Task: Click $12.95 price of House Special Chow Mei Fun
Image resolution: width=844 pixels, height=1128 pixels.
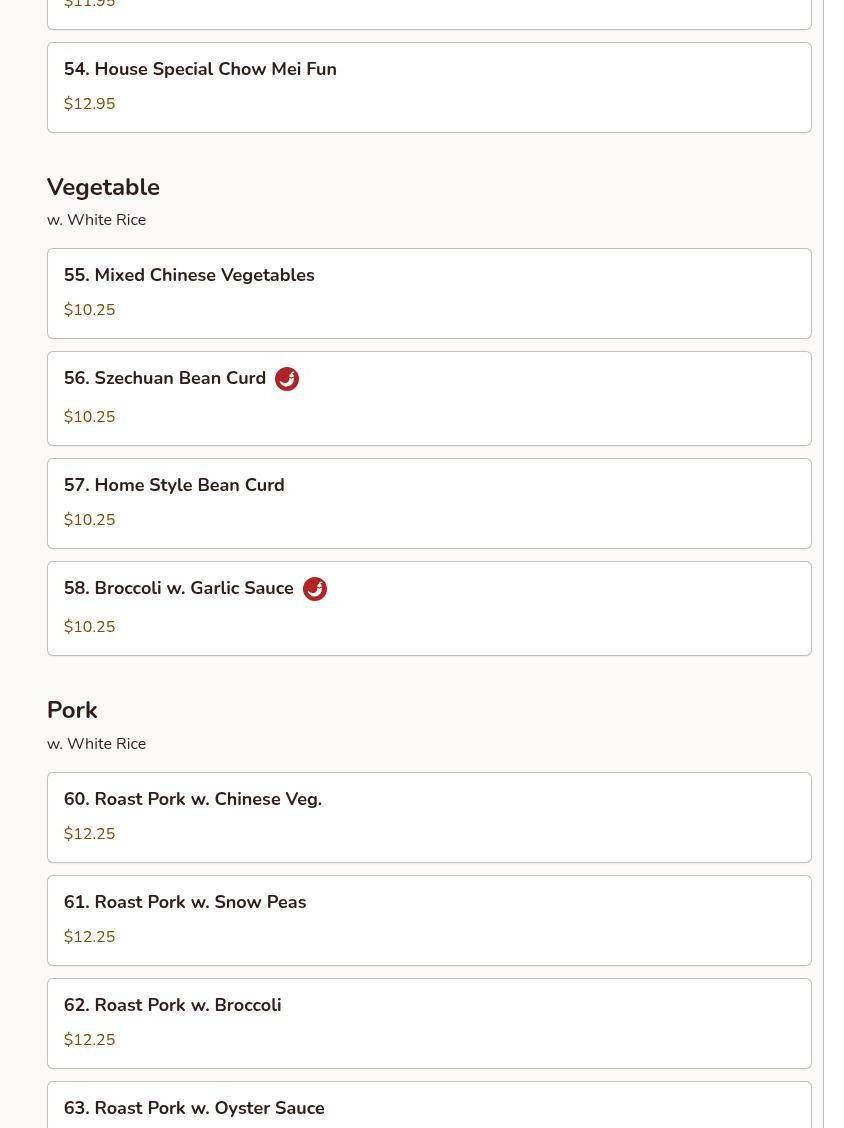Action: click(89, 104)
